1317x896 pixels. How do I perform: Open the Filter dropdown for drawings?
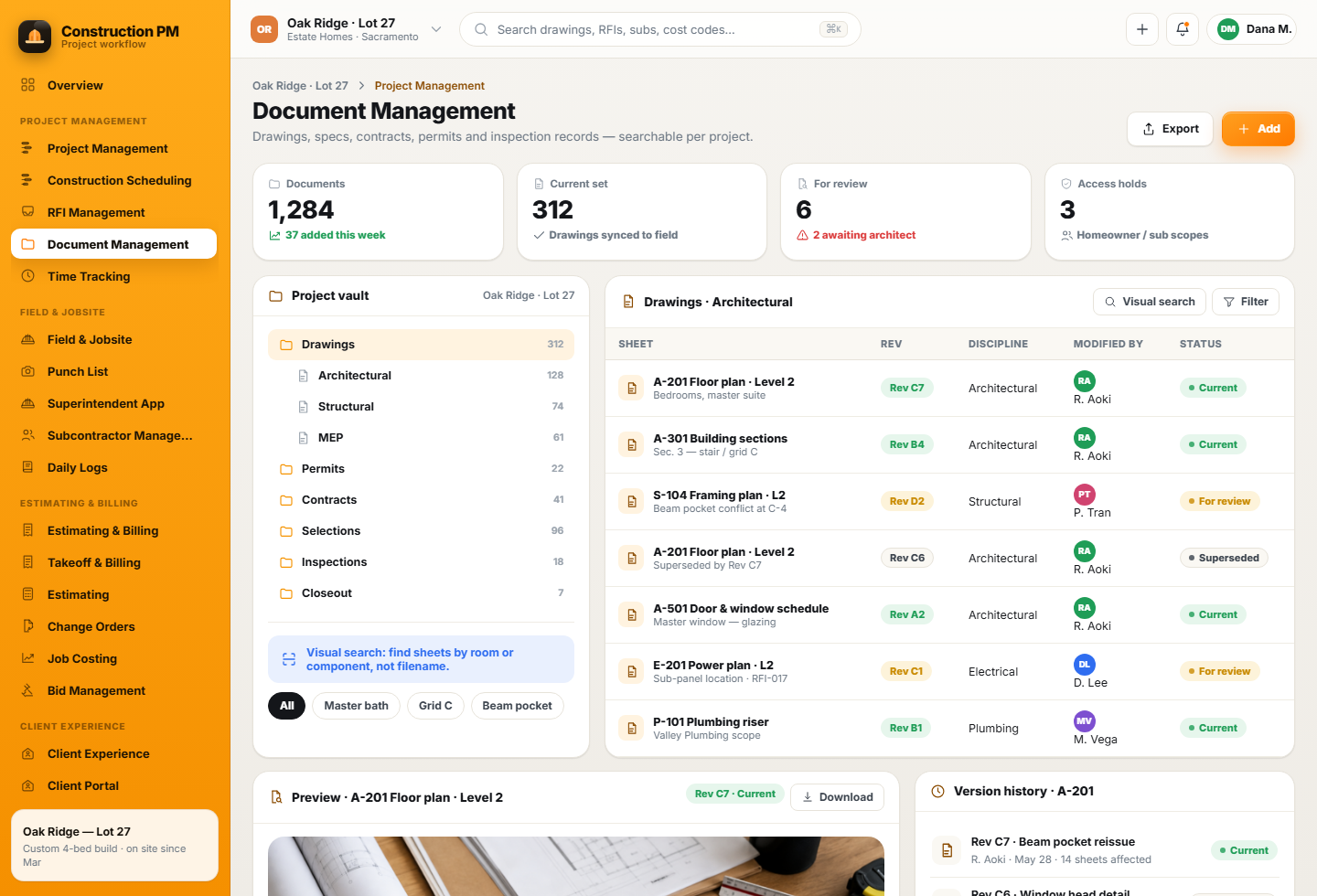[x=1246, y=302]
